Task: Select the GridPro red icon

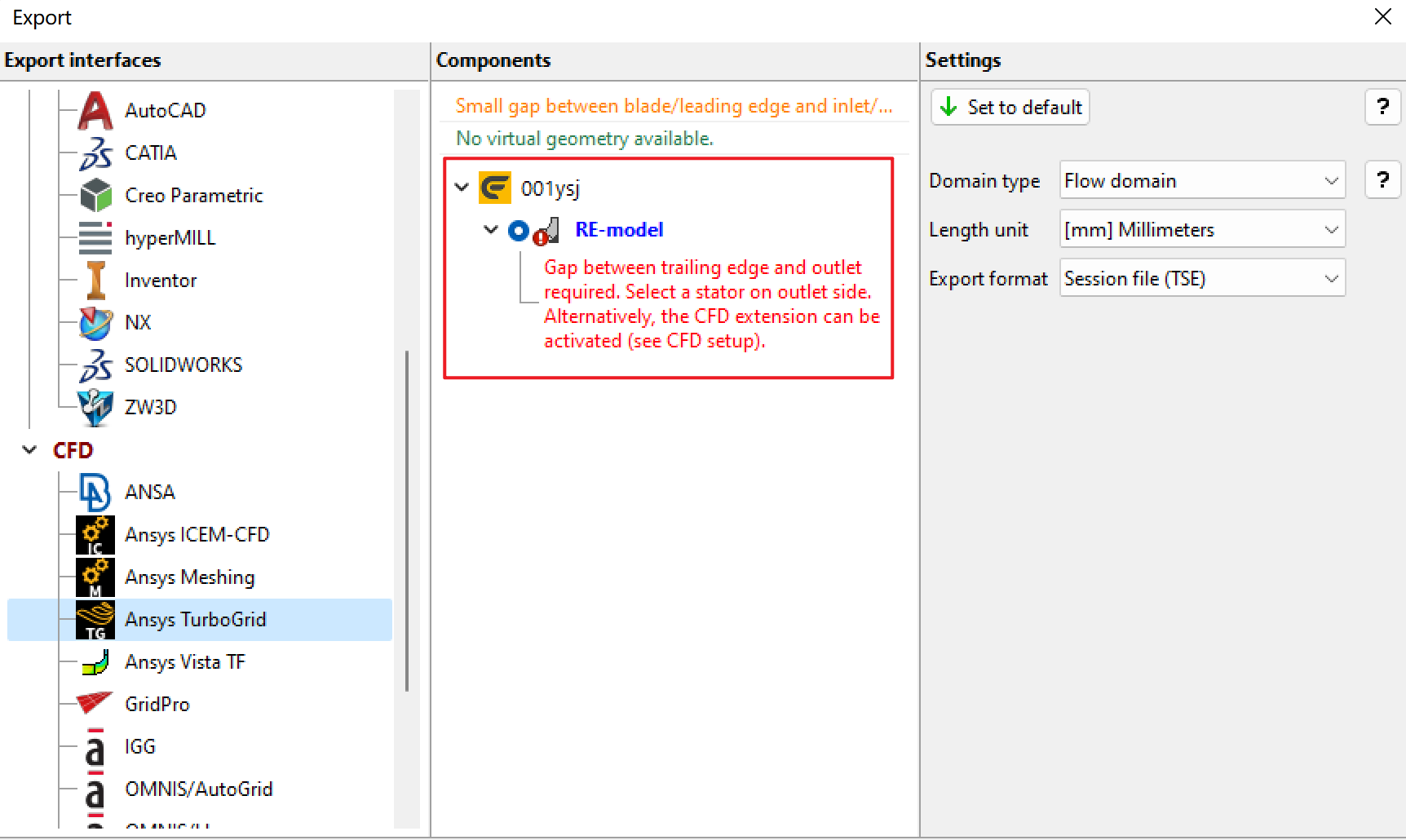Action: (95, 703)
